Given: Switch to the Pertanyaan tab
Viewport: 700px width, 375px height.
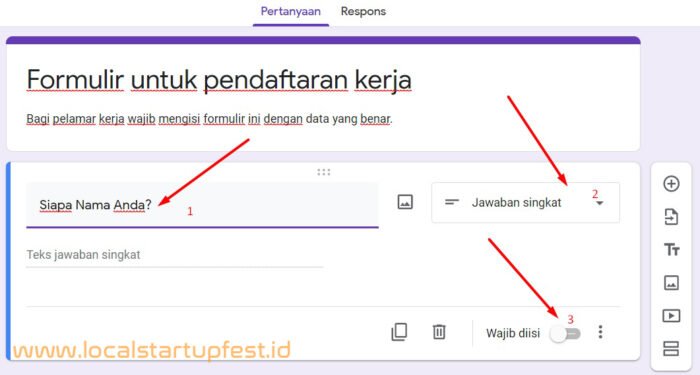Looking at the screenshot, I should [291, 12].
